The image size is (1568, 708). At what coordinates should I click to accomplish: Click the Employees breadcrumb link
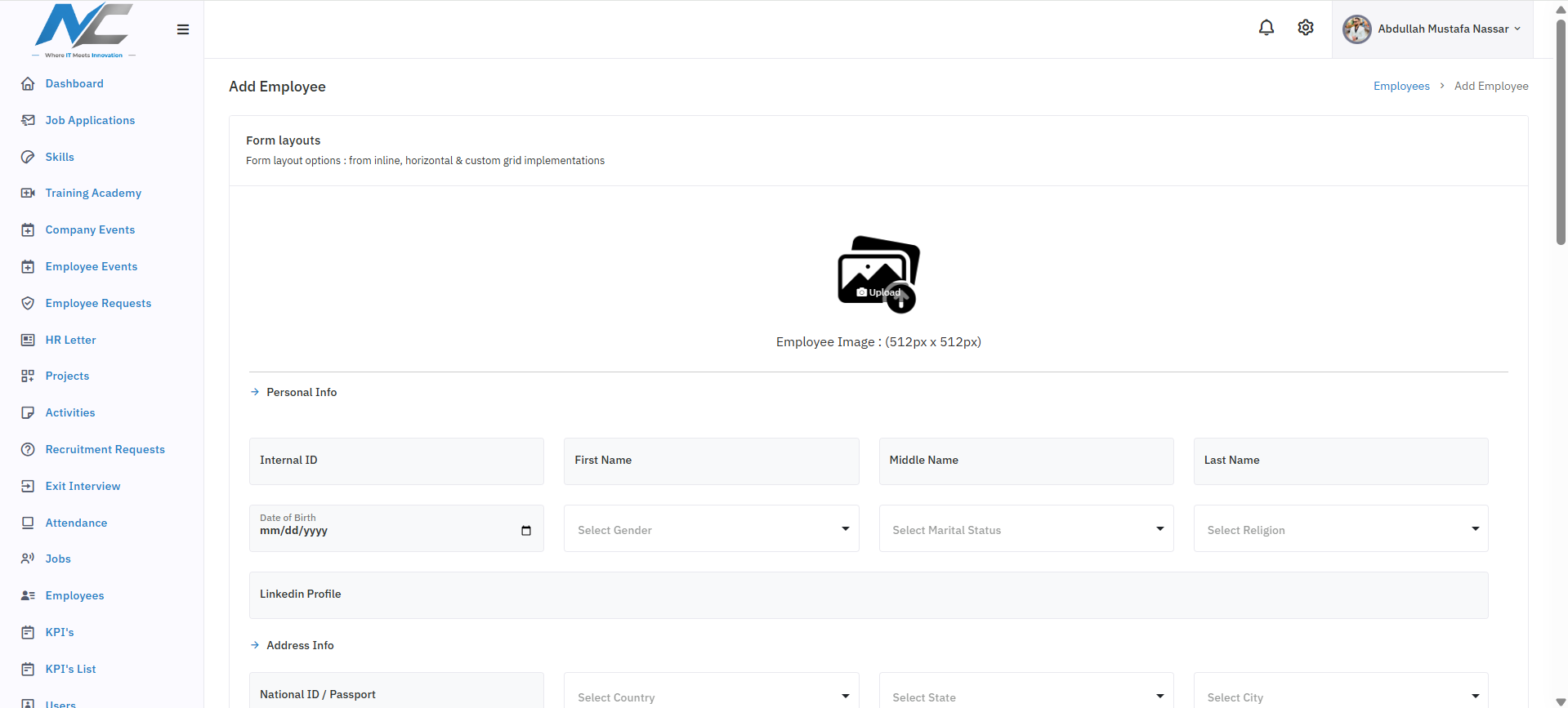point(1401,86)
